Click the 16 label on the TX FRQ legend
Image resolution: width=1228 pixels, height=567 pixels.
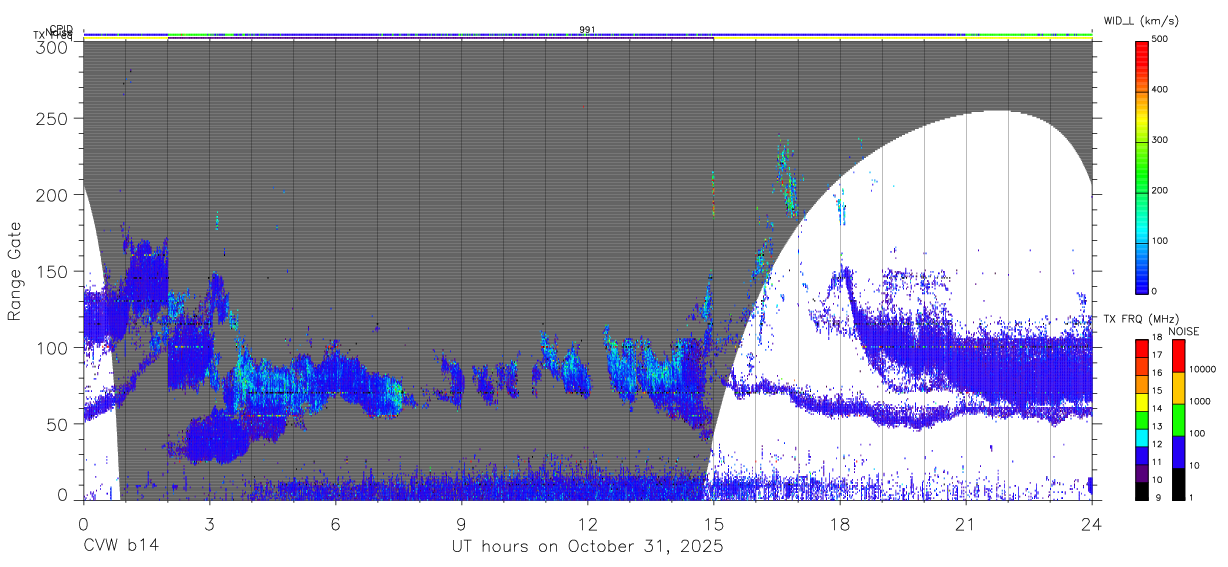click(x=1158, y=373)
